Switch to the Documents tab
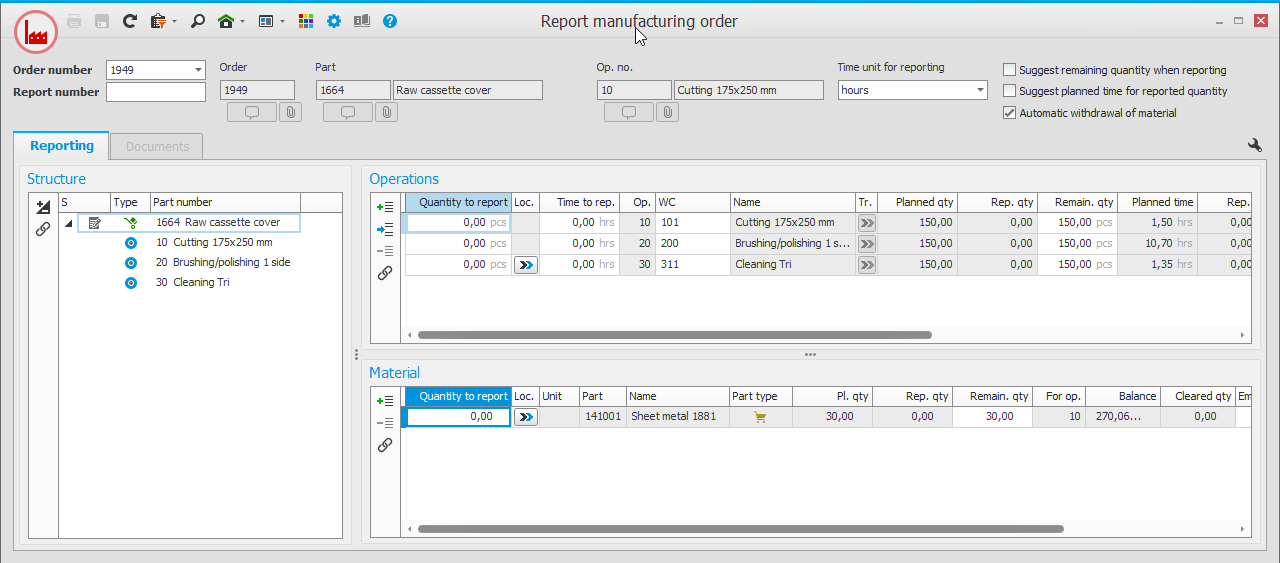The width and height of the screenshot is (1280, 563). pos(157,146)
